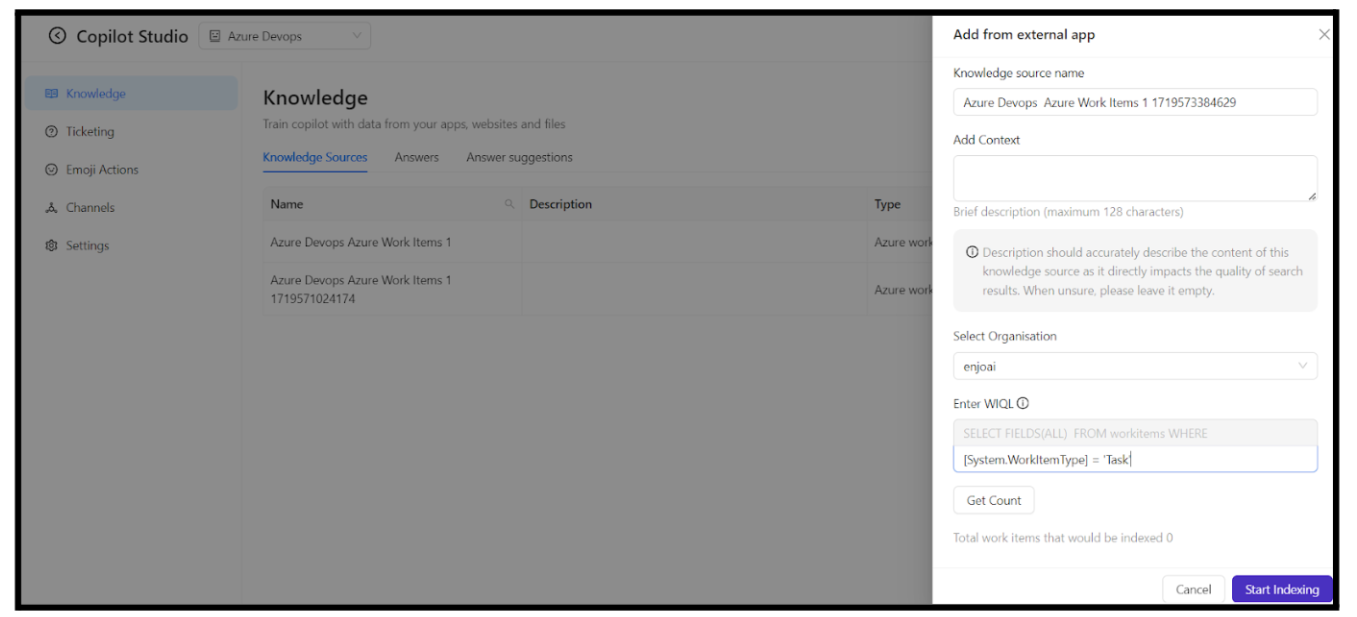
Task: Click the Description column header
Action: [x=694, y=204]
